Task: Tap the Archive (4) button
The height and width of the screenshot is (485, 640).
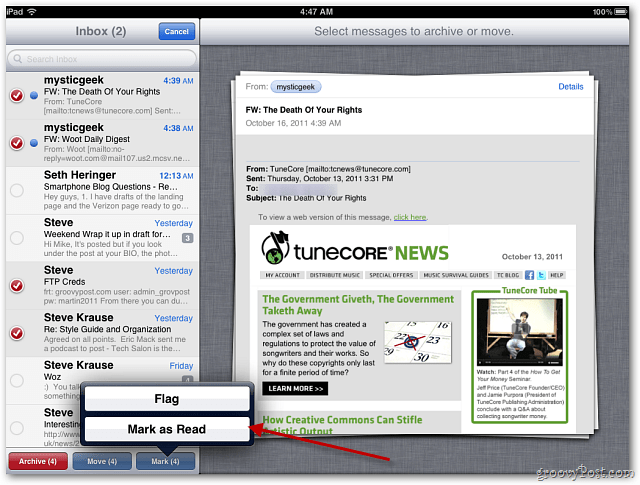Action: pyautogui.click(x=38, y=461)
